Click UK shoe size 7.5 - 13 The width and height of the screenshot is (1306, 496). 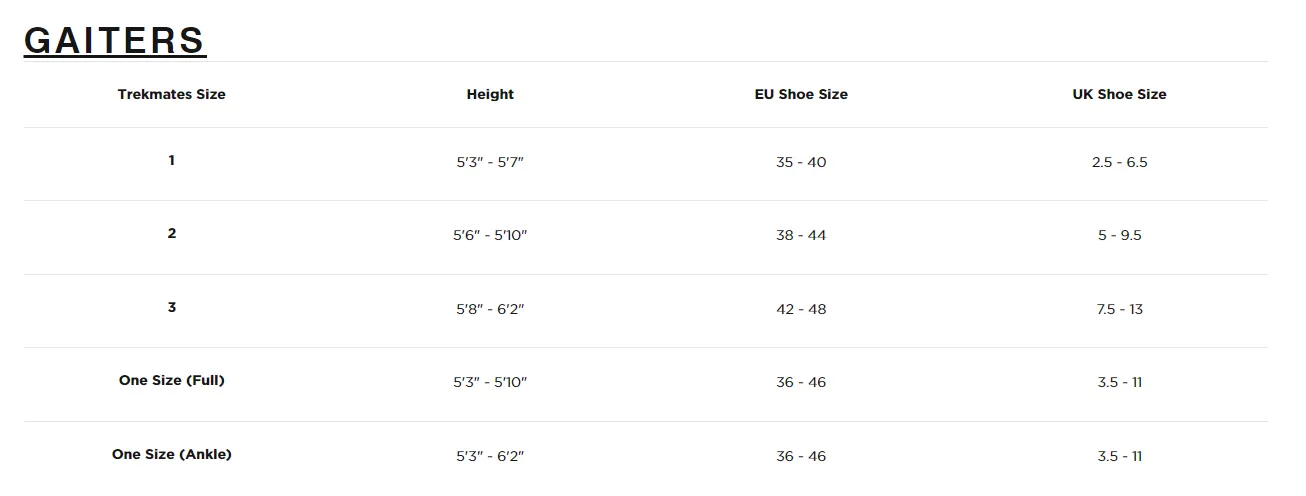point(1119,309)
